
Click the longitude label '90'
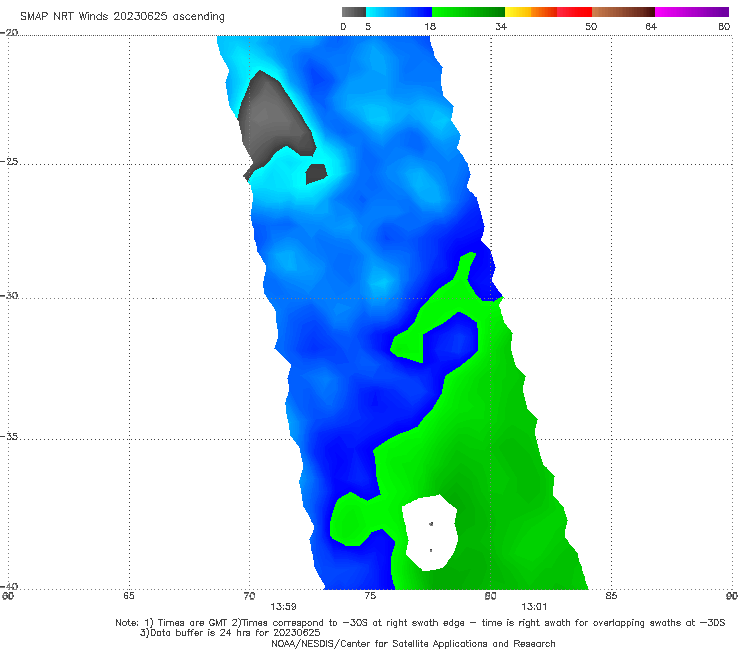coord(732,596)
